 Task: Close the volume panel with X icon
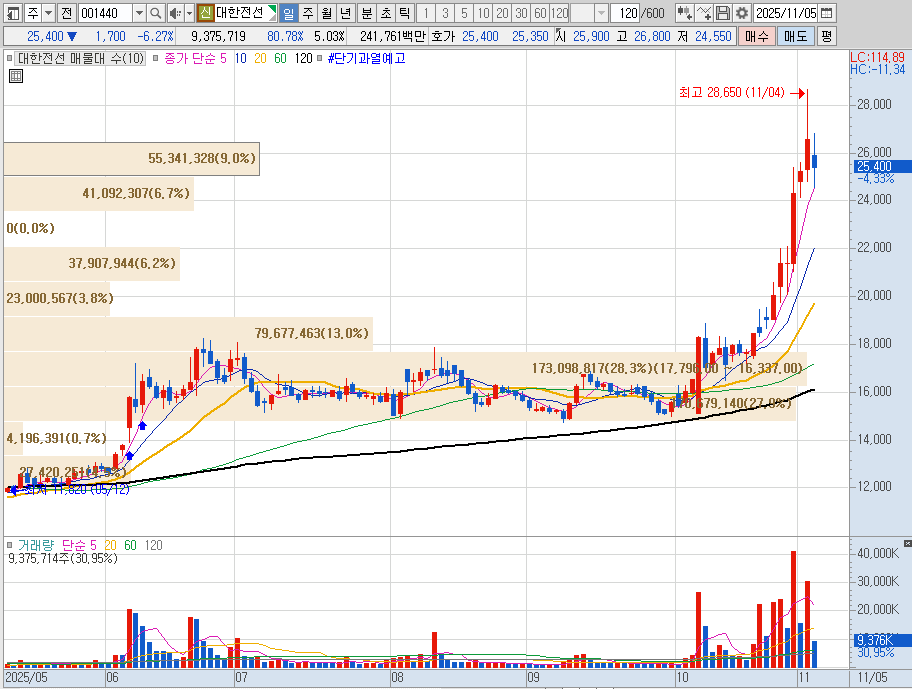click(x=907, y=543)
